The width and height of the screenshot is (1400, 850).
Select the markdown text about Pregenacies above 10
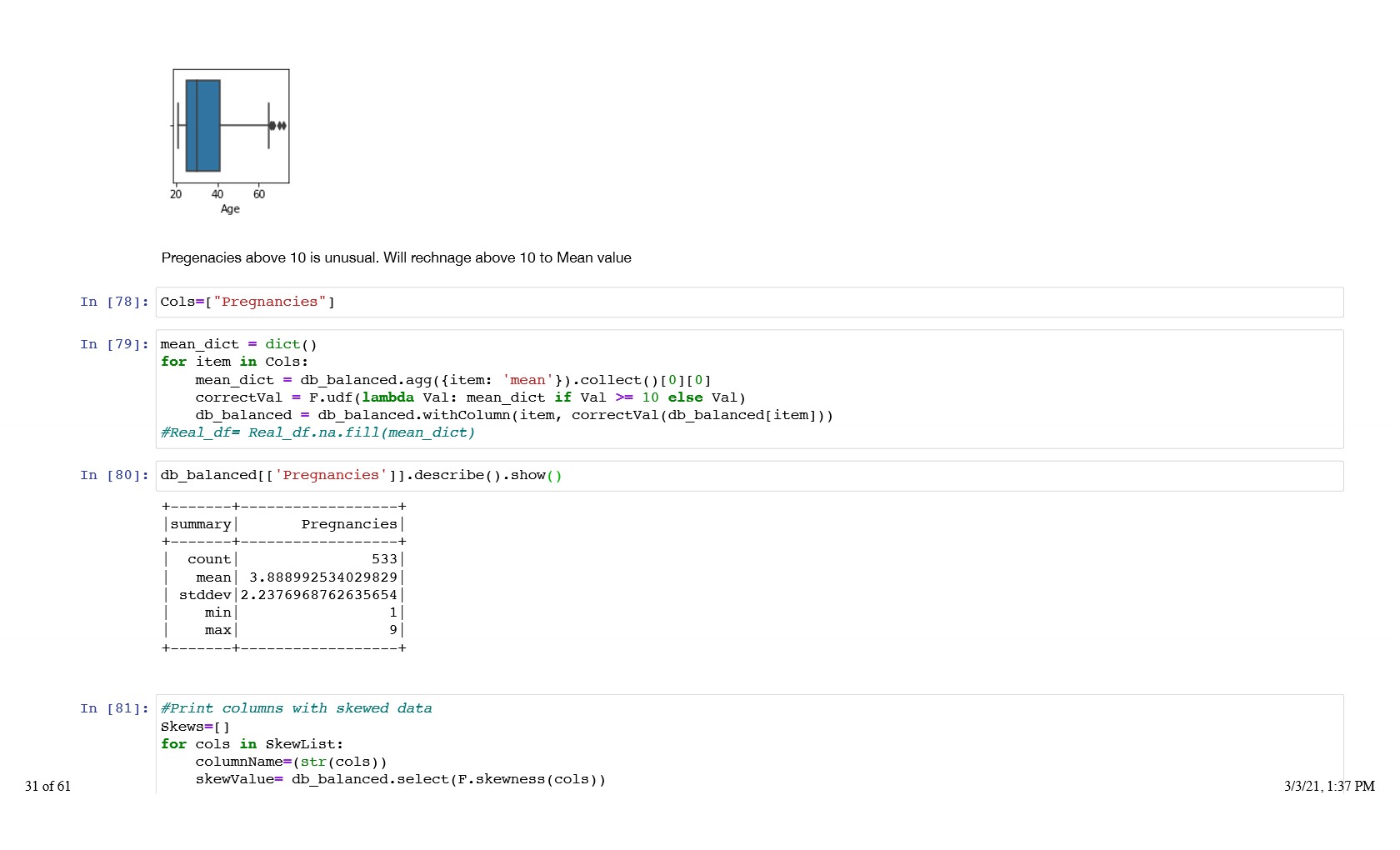396,258
